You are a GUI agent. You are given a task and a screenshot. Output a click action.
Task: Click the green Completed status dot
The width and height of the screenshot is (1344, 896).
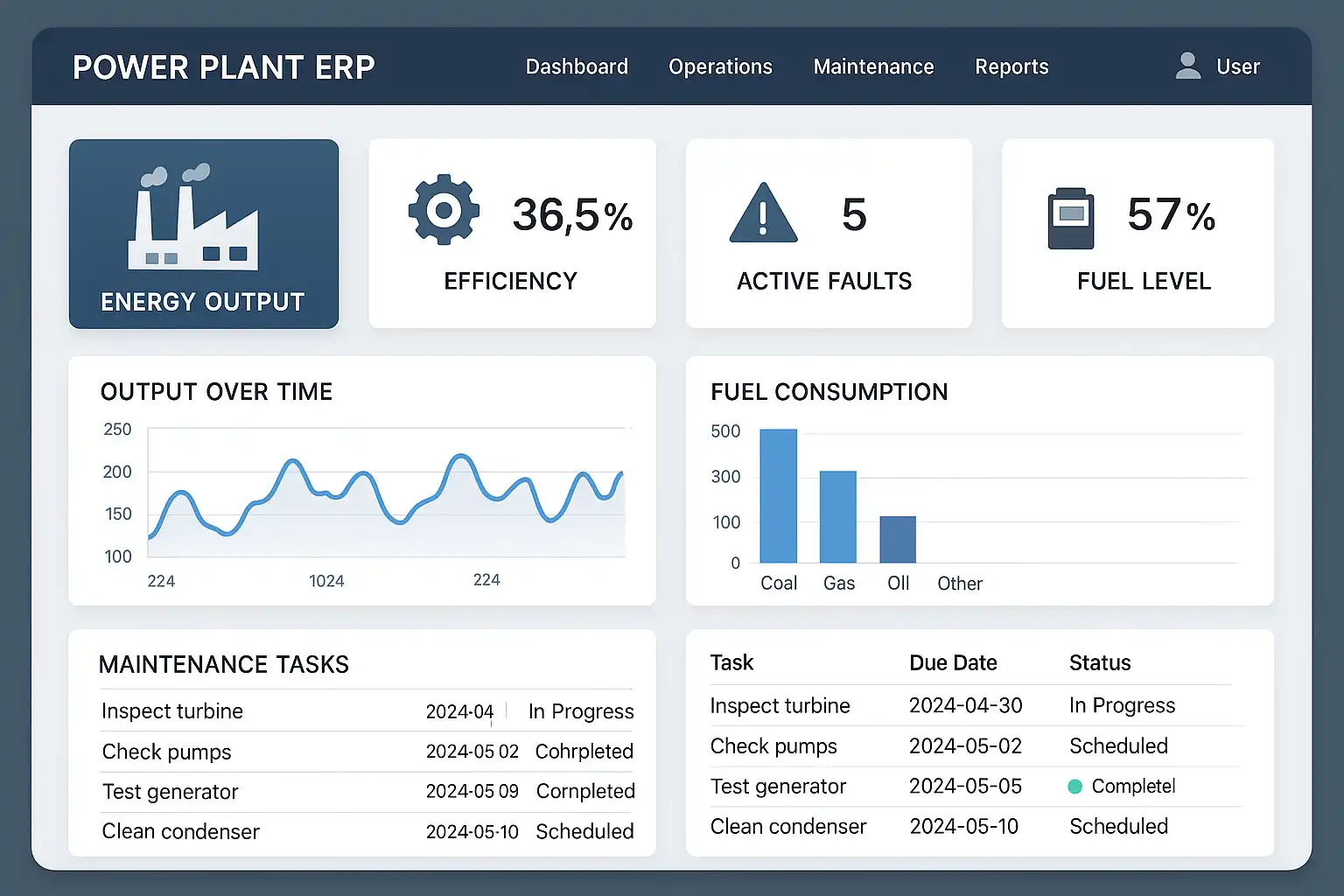pyautogui.click(x=1075, y=787)
